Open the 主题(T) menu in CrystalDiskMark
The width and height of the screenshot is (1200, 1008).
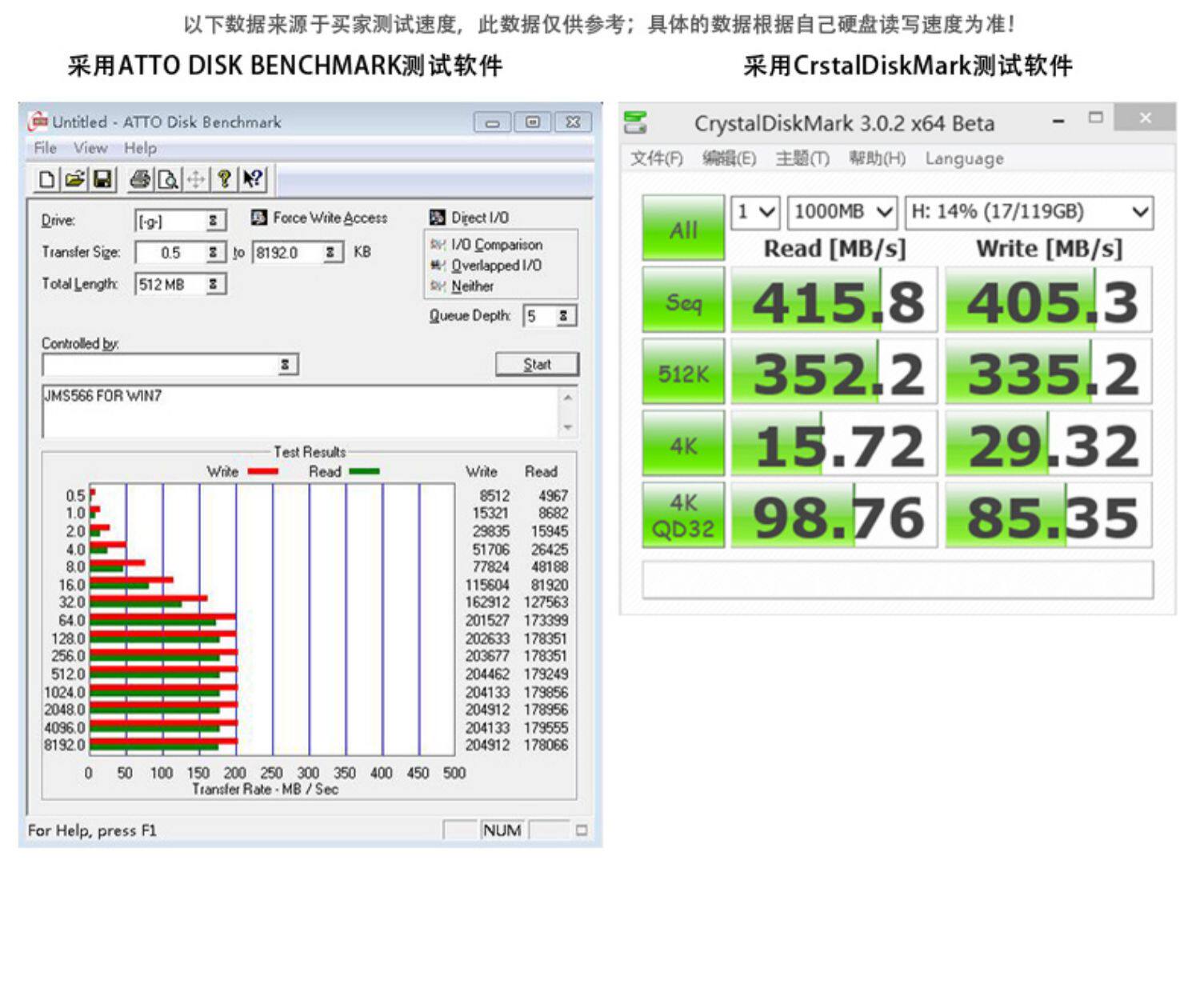(x=802, y=158)
